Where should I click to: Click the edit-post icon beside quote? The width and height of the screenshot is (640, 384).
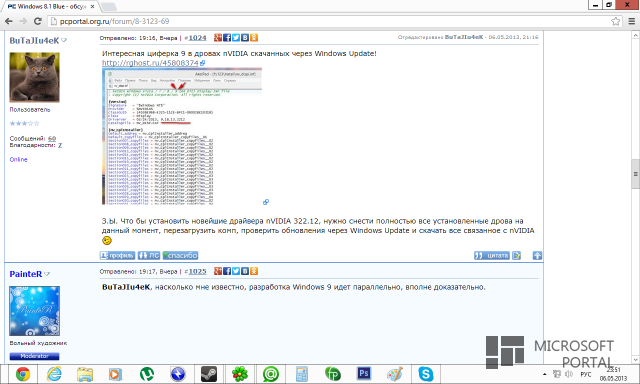tap(517, 255)
